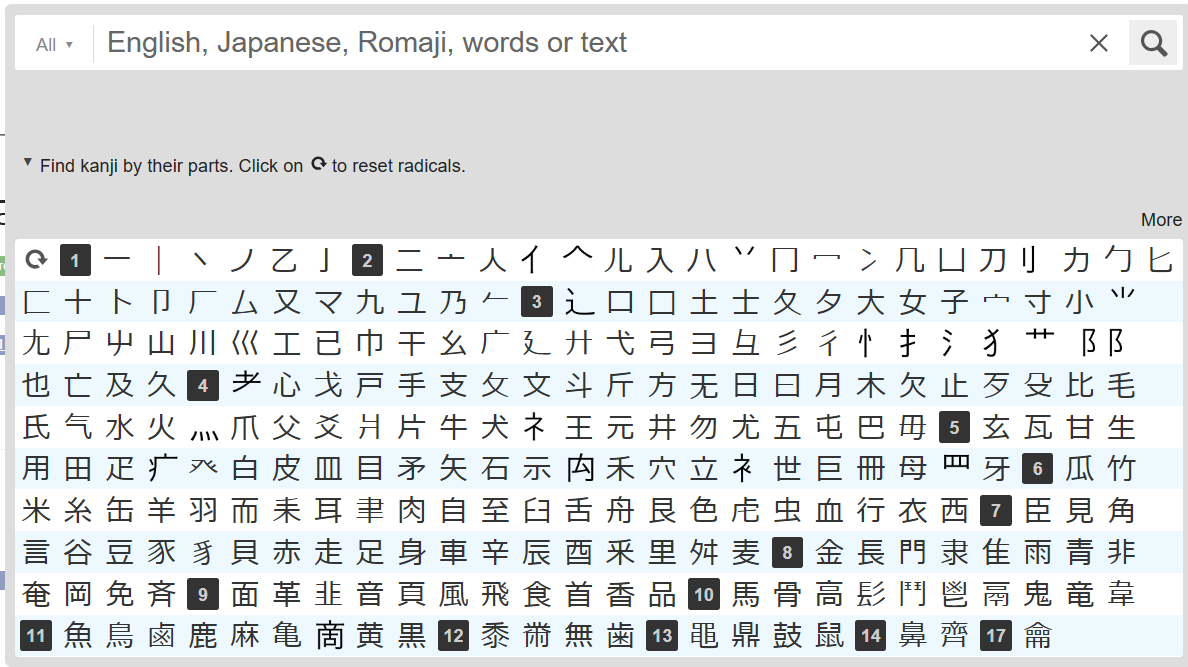Select the 耳 ear radical
Image resolution: width=1188 pixels, height=667 pixels.
pos(328,510)
